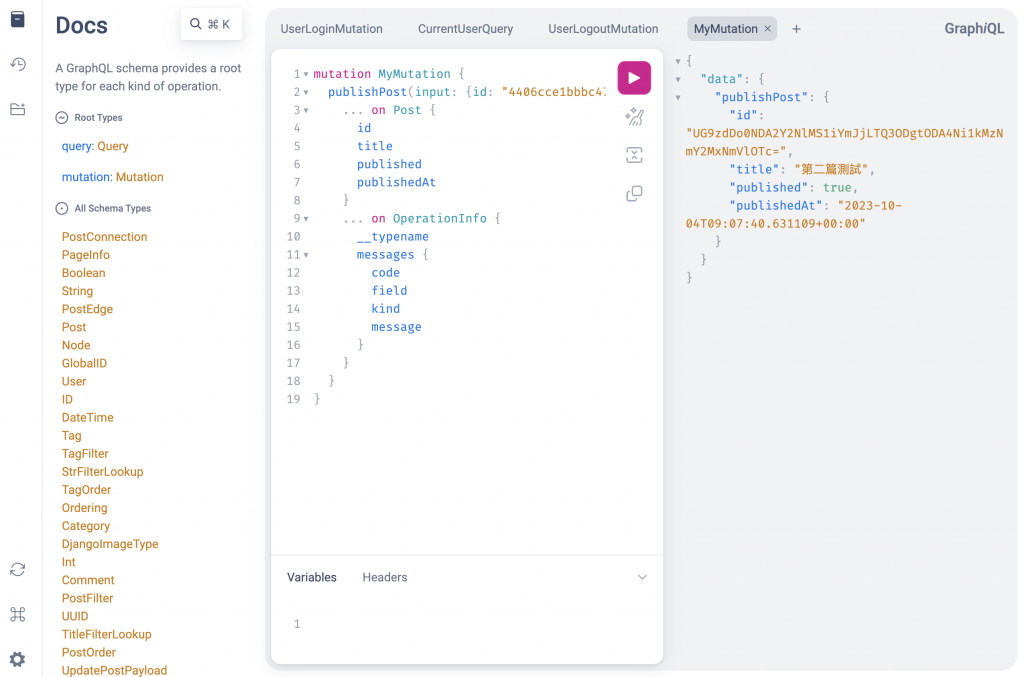This screenshot has height=677, width=1024.
Task: Open the Mutation root type link
Action: 139,177
